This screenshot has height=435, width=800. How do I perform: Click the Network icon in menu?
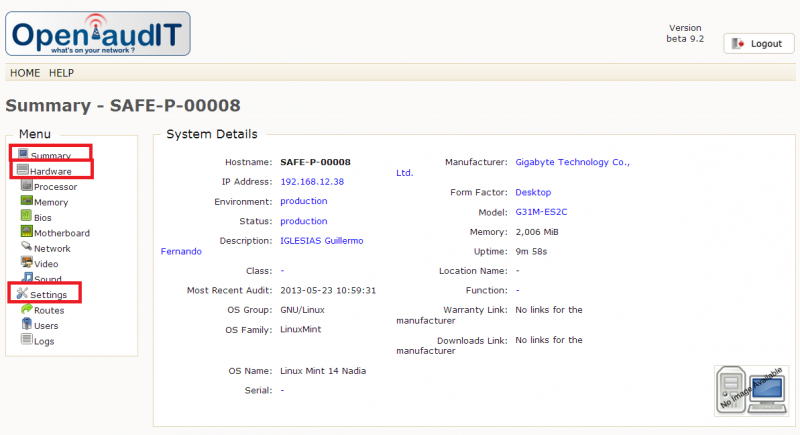pos(26,248)
